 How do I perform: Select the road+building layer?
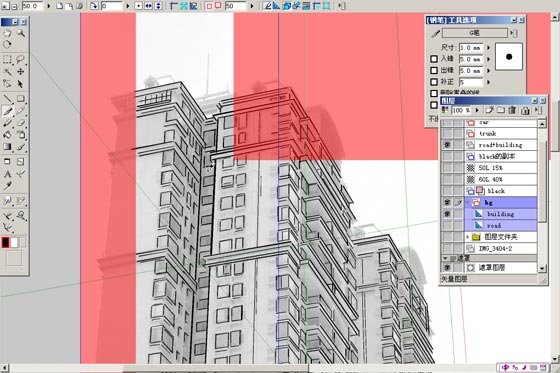(x=501, y=145)
